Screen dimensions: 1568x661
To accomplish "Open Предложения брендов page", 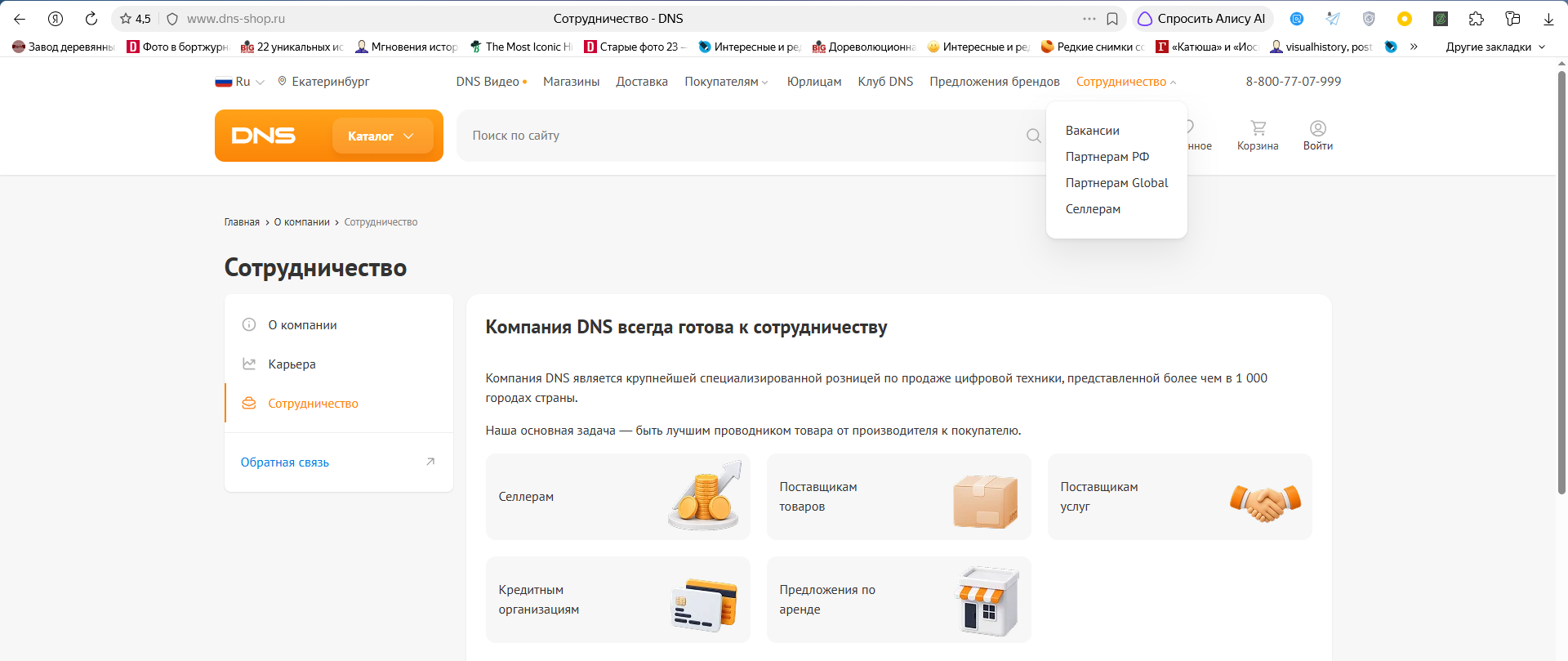I will [x=994, y=82].
